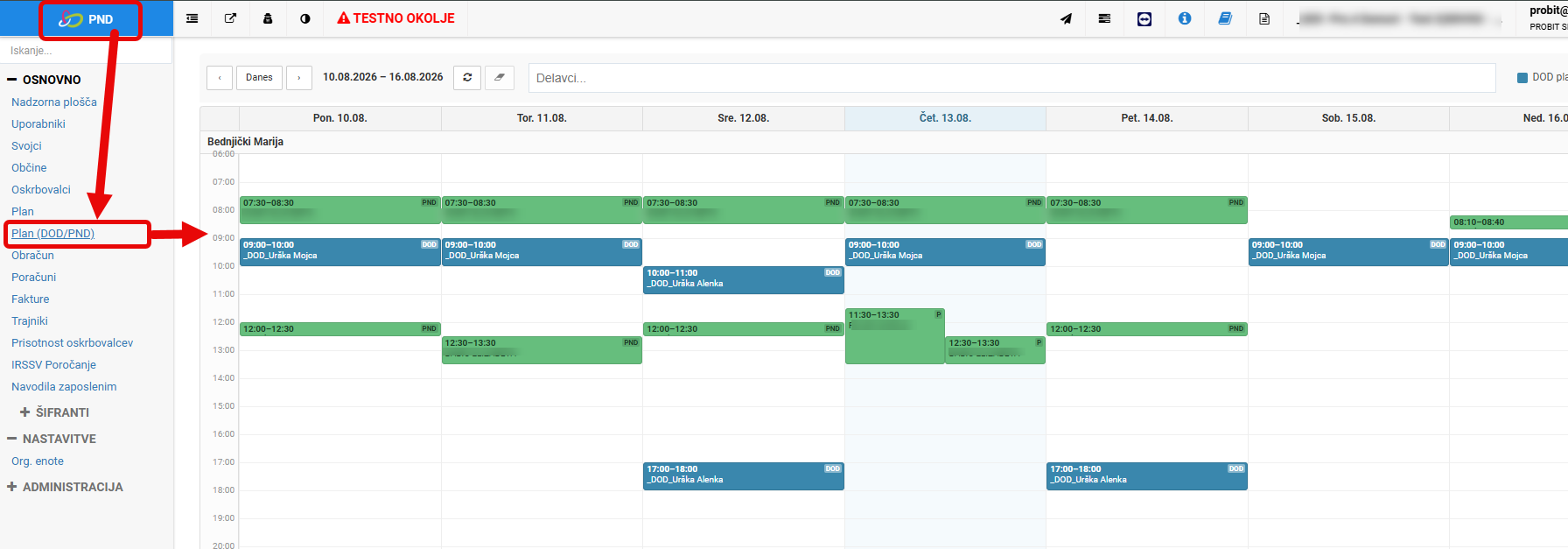The height and width of the screenshot is (549, 1568).
Task: Click the paper plane send icon
Action: click(1066, 18)
